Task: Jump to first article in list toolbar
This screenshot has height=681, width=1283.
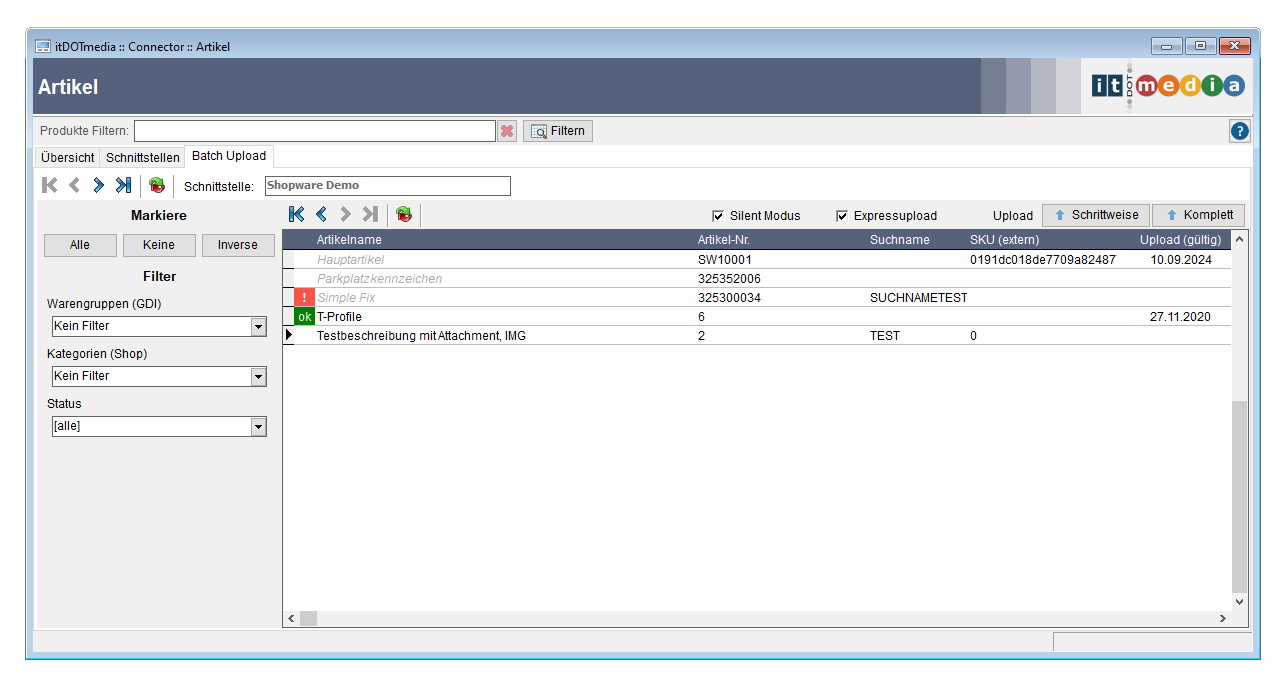Action: (x=296, y=214)
